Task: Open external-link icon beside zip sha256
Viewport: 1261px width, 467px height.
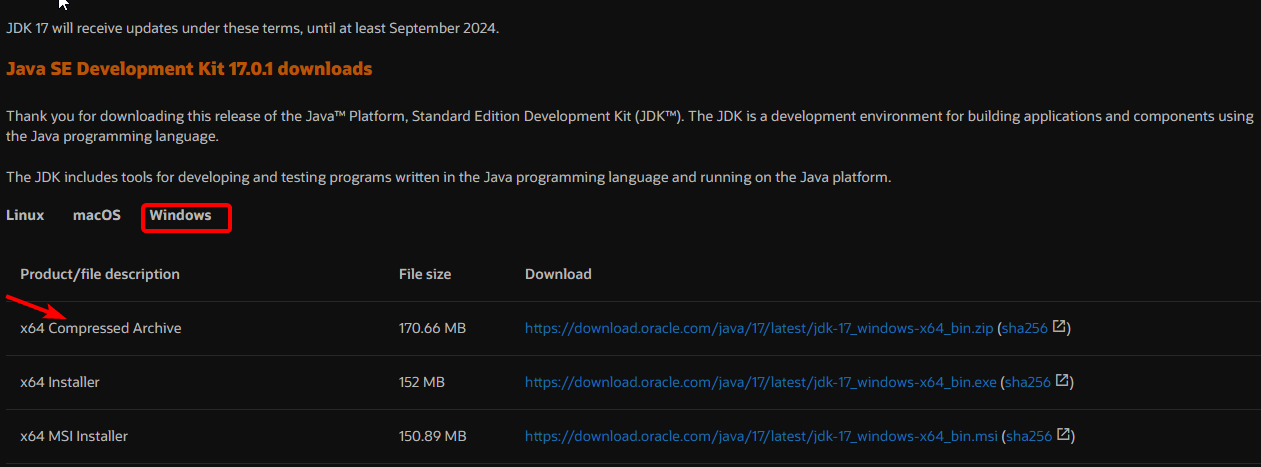Action: 1060,327
